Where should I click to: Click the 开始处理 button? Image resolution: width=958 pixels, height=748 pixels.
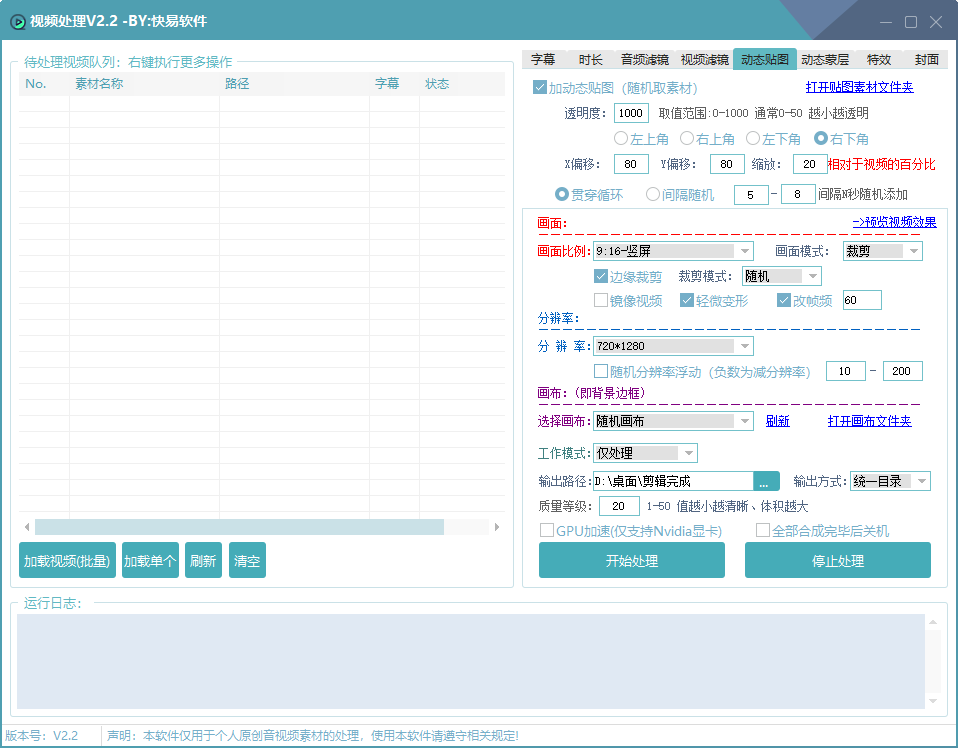tap(631, 561)
